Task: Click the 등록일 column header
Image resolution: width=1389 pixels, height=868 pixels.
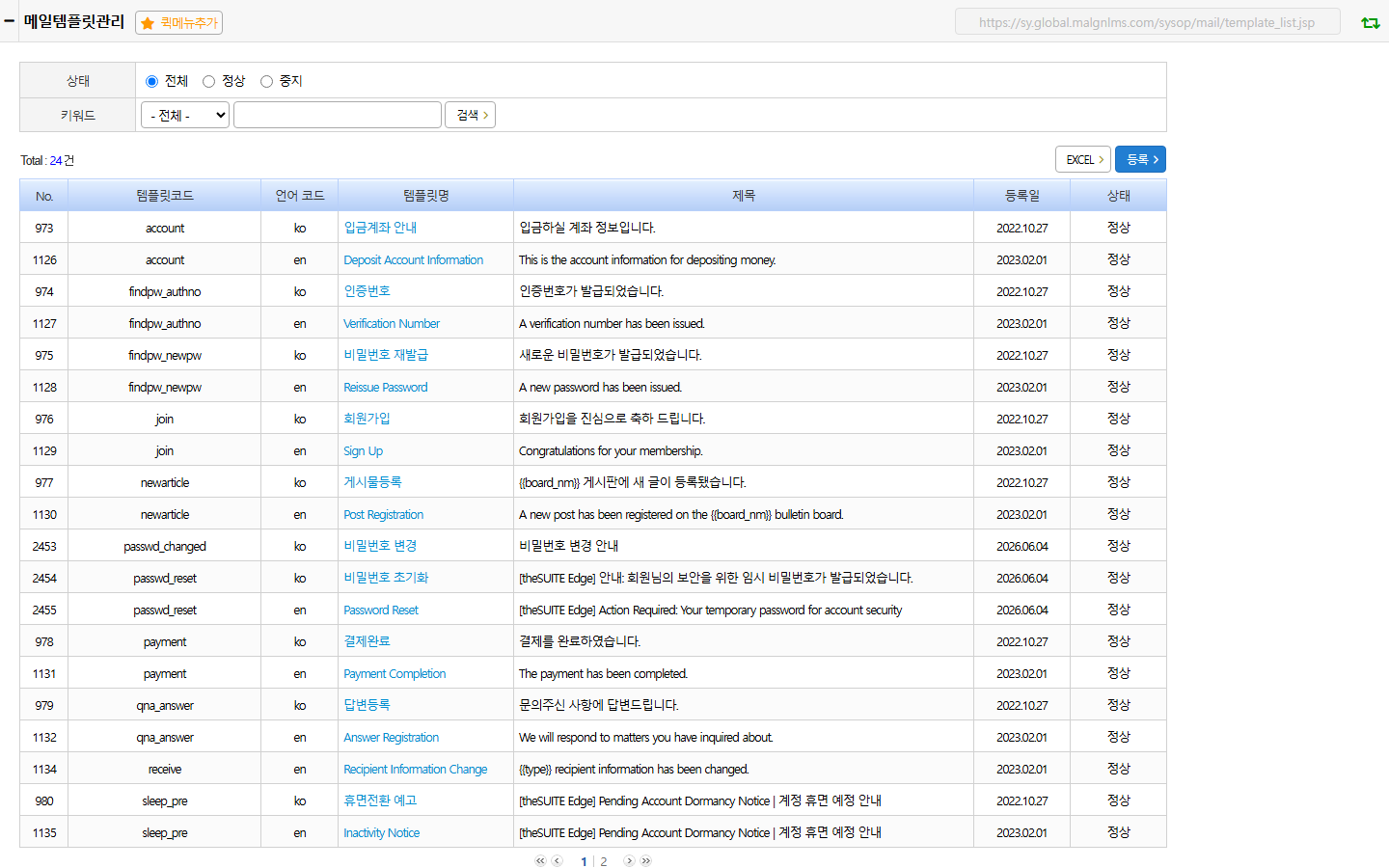Action: [1022, 196]
